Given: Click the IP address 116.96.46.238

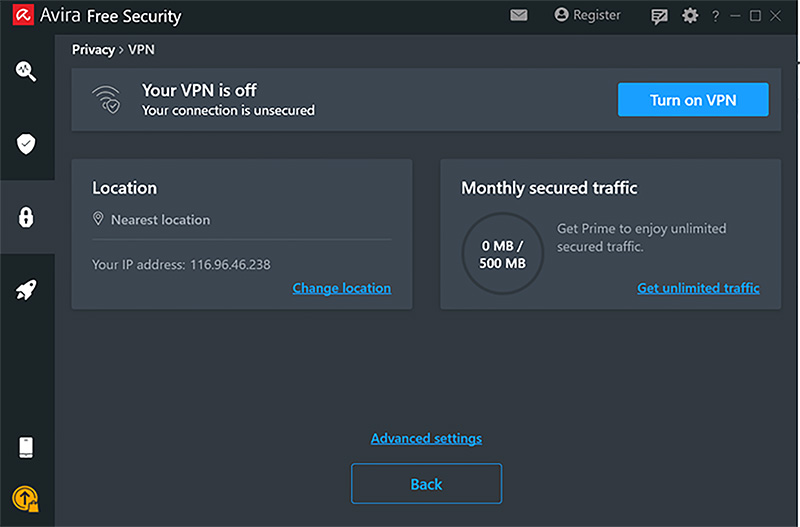Looking at the screenshot, I should 231,265.
